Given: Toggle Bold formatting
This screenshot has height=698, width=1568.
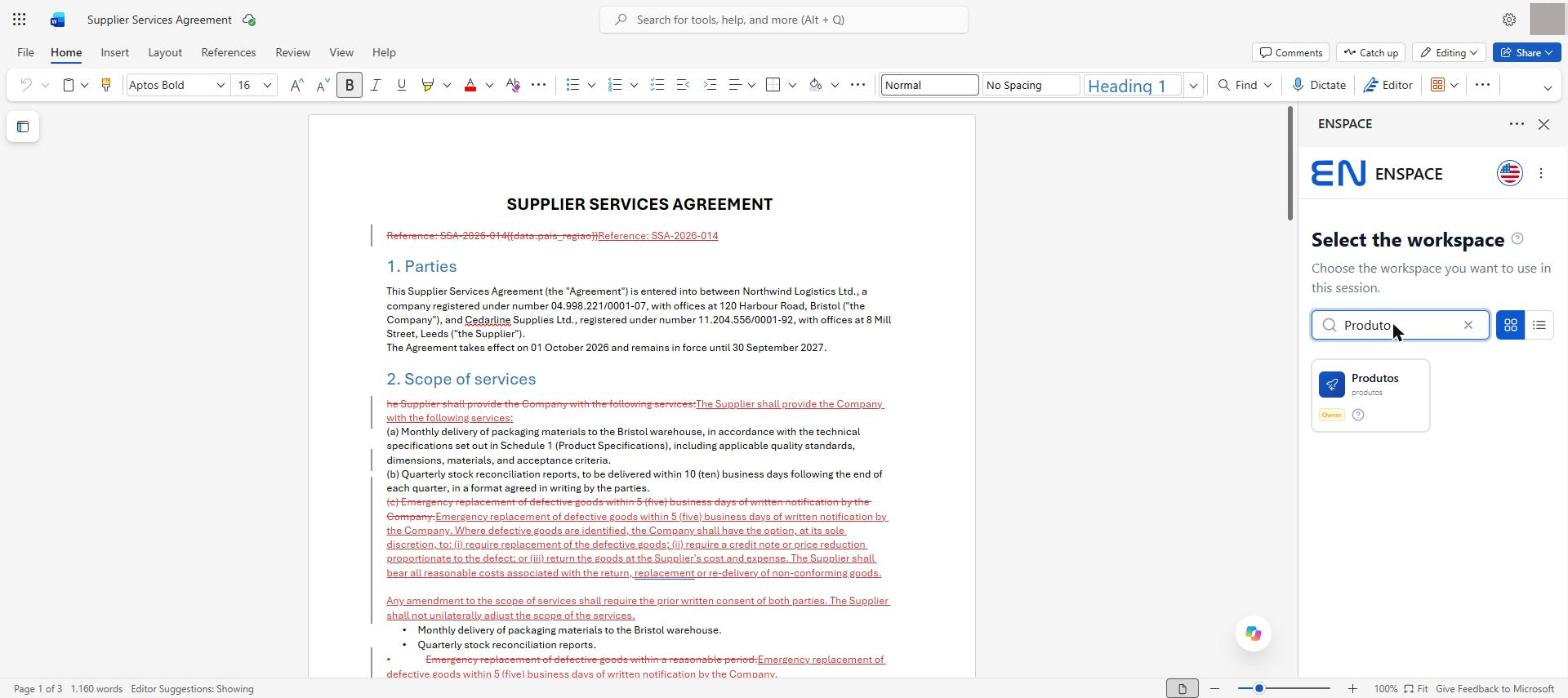Looking at the screenshot, I should [349, 85].
